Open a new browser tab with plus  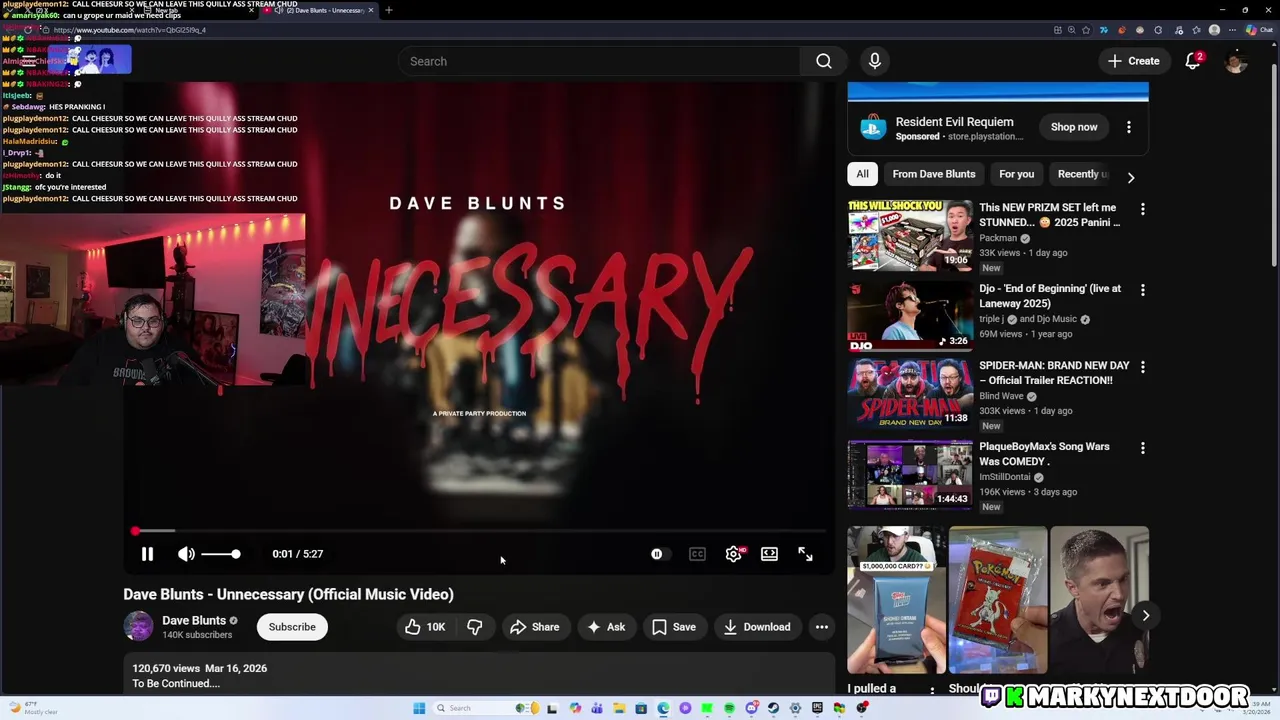(389, 10)
